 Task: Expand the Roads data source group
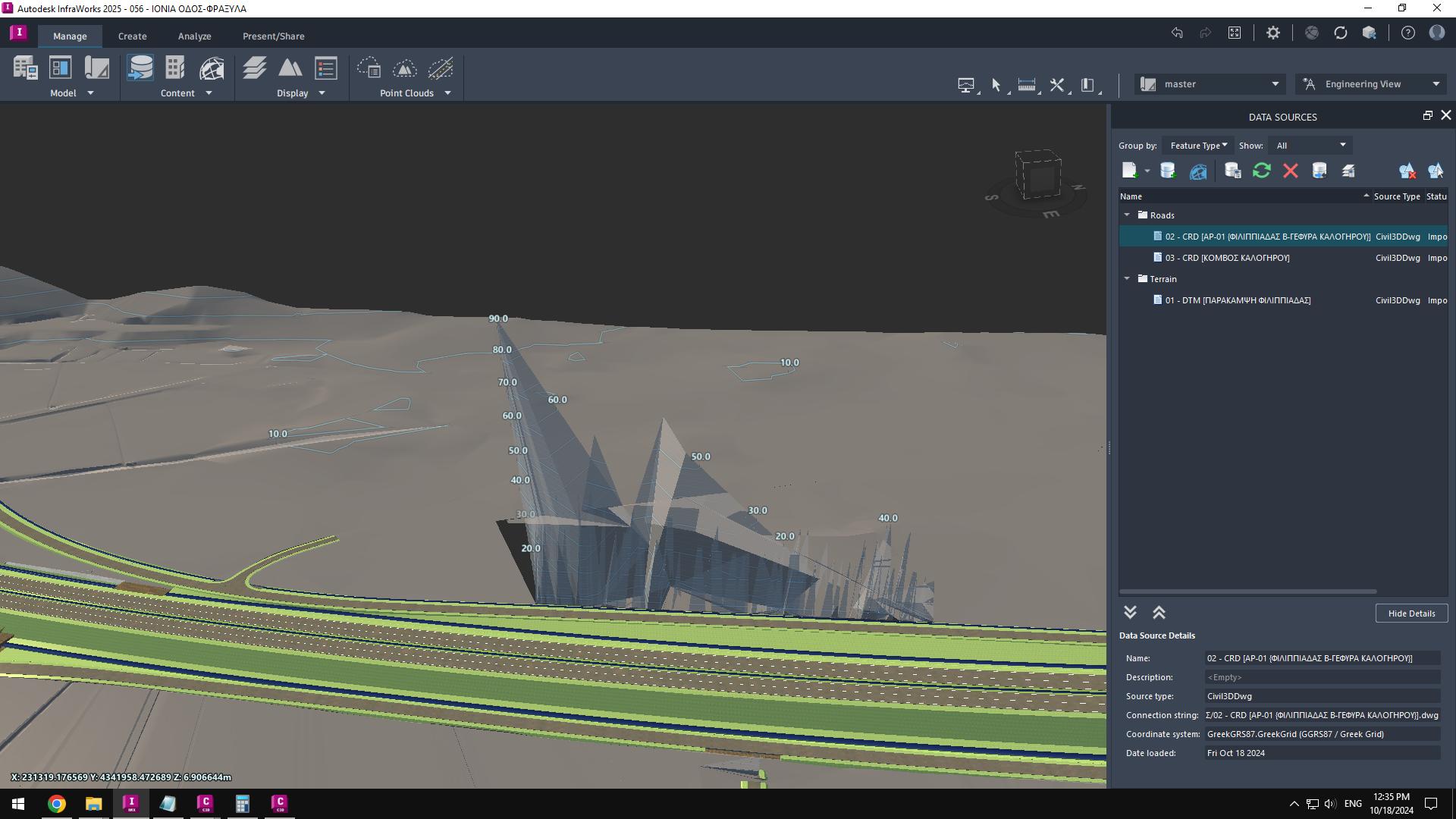coord(1128,215)
